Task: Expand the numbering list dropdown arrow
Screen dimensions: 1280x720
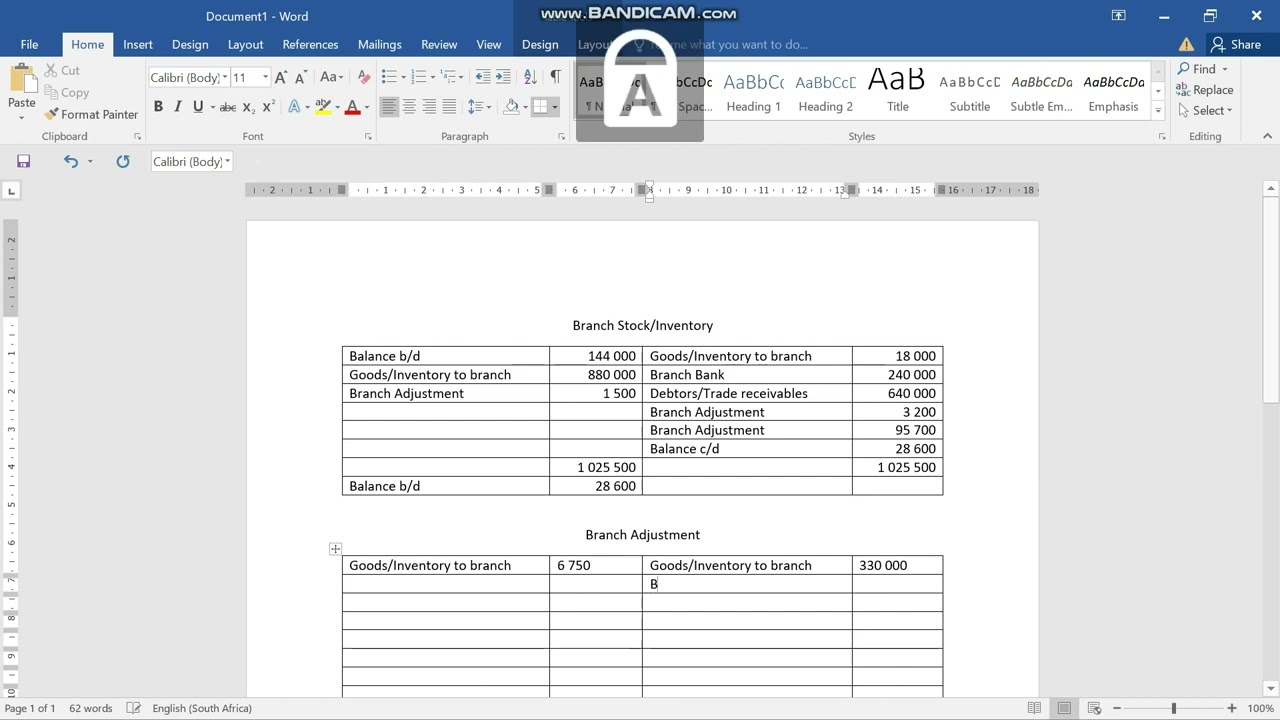Action: (433, 77)
